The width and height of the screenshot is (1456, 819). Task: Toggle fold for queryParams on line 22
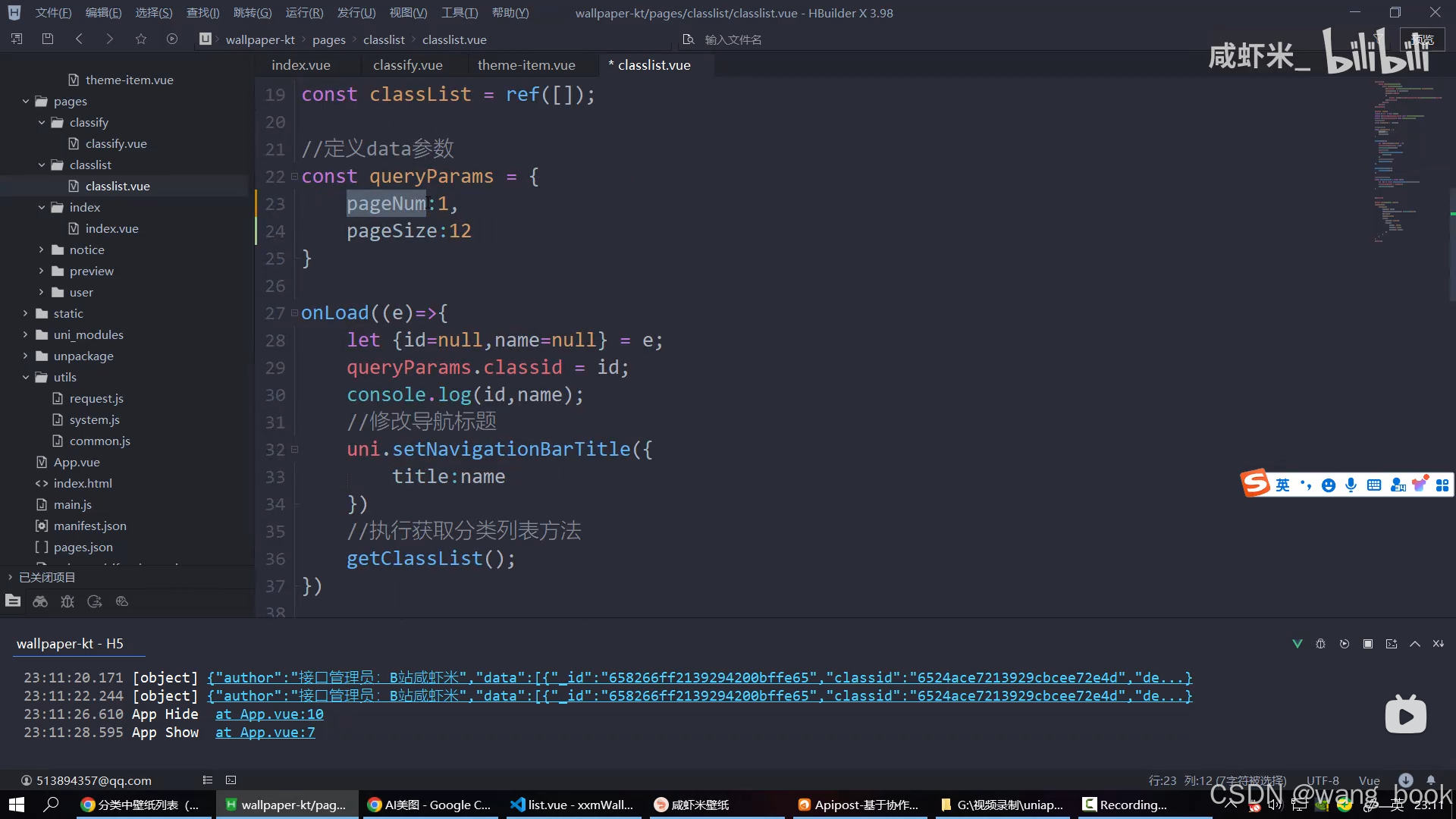coord(294,177)
